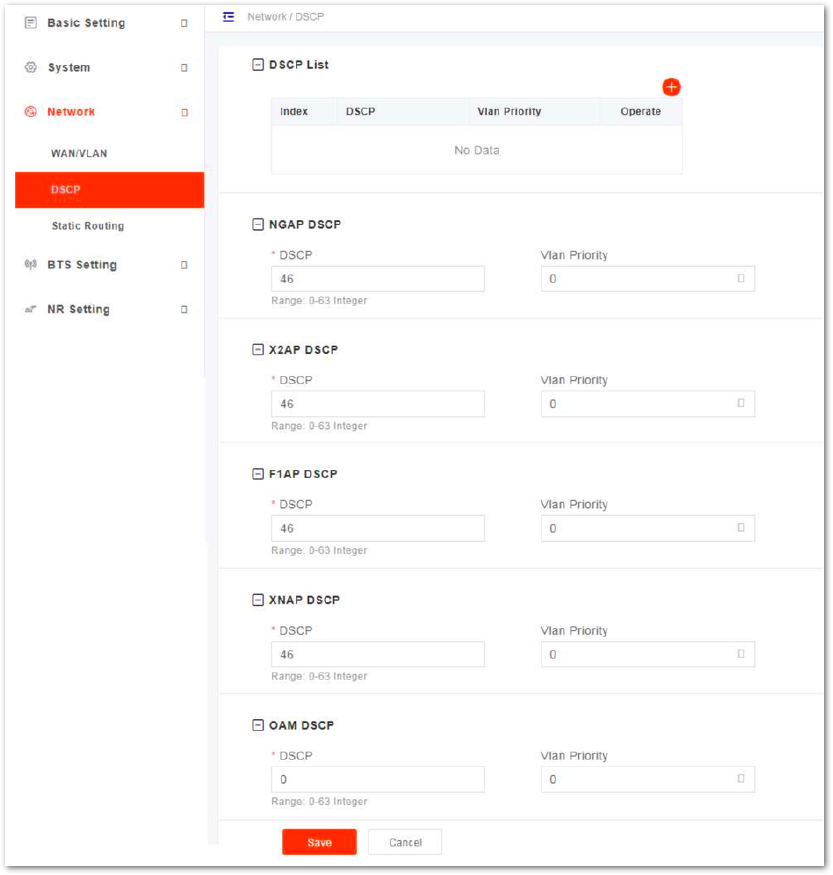Click the XNAP DSCP value field
The height and width of the screenshot is (875, 833).
click(x=378, y=654)
